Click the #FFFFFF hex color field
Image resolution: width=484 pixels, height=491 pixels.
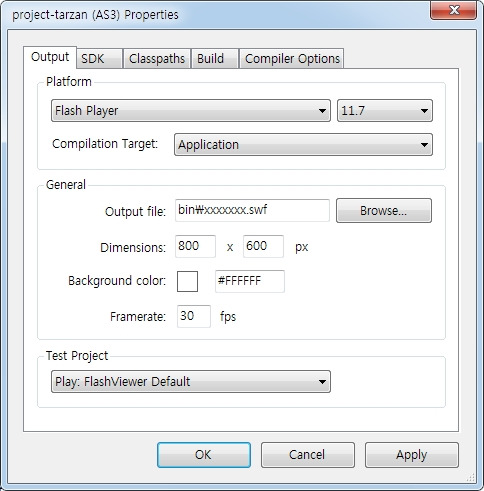click(x=250, y=281)
